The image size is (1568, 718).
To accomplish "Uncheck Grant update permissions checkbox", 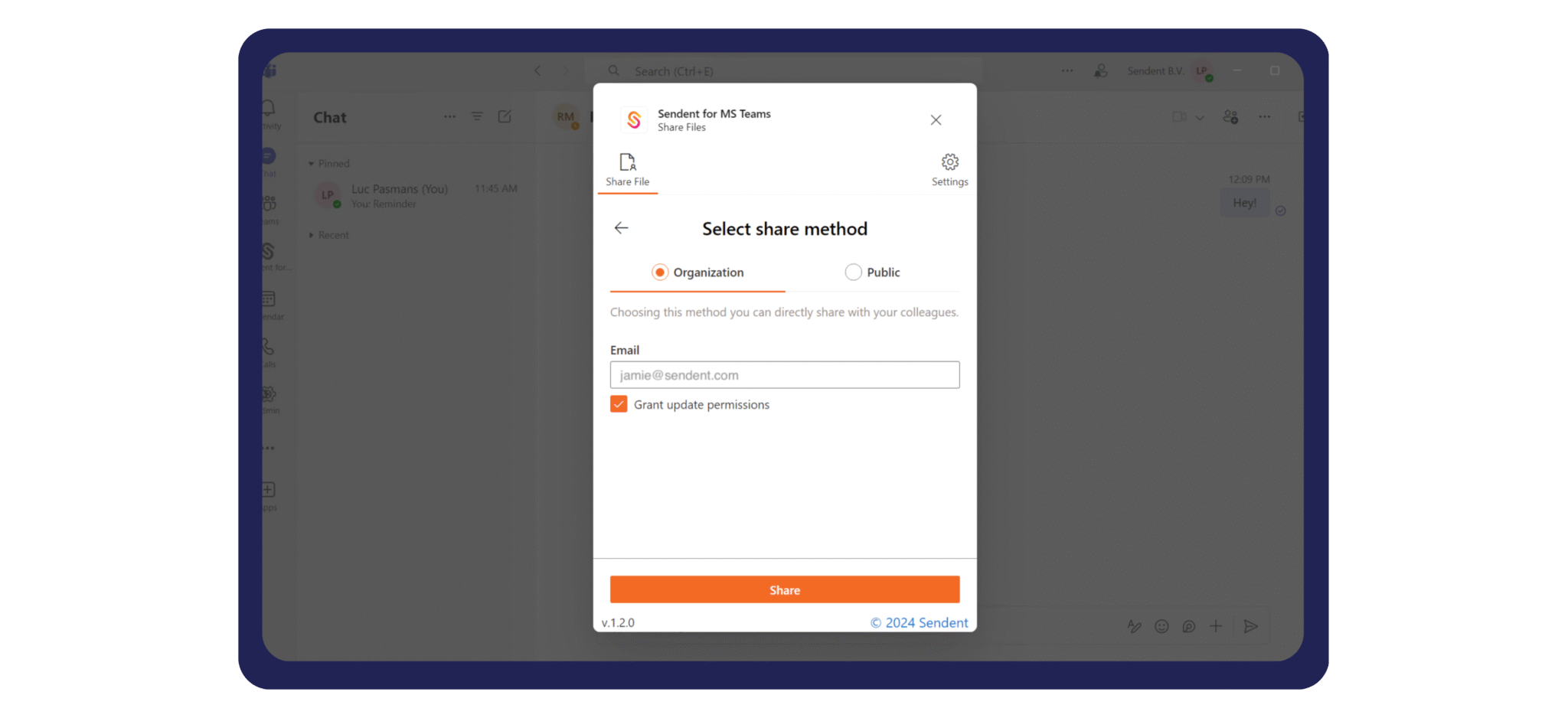I will click(x=619, y=404).
